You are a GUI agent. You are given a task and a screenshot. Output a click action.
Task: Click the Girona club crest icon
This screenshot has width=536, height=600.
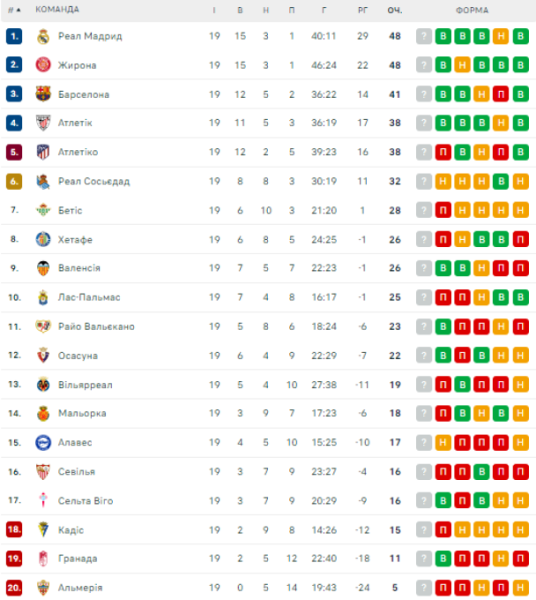(43, 65)
